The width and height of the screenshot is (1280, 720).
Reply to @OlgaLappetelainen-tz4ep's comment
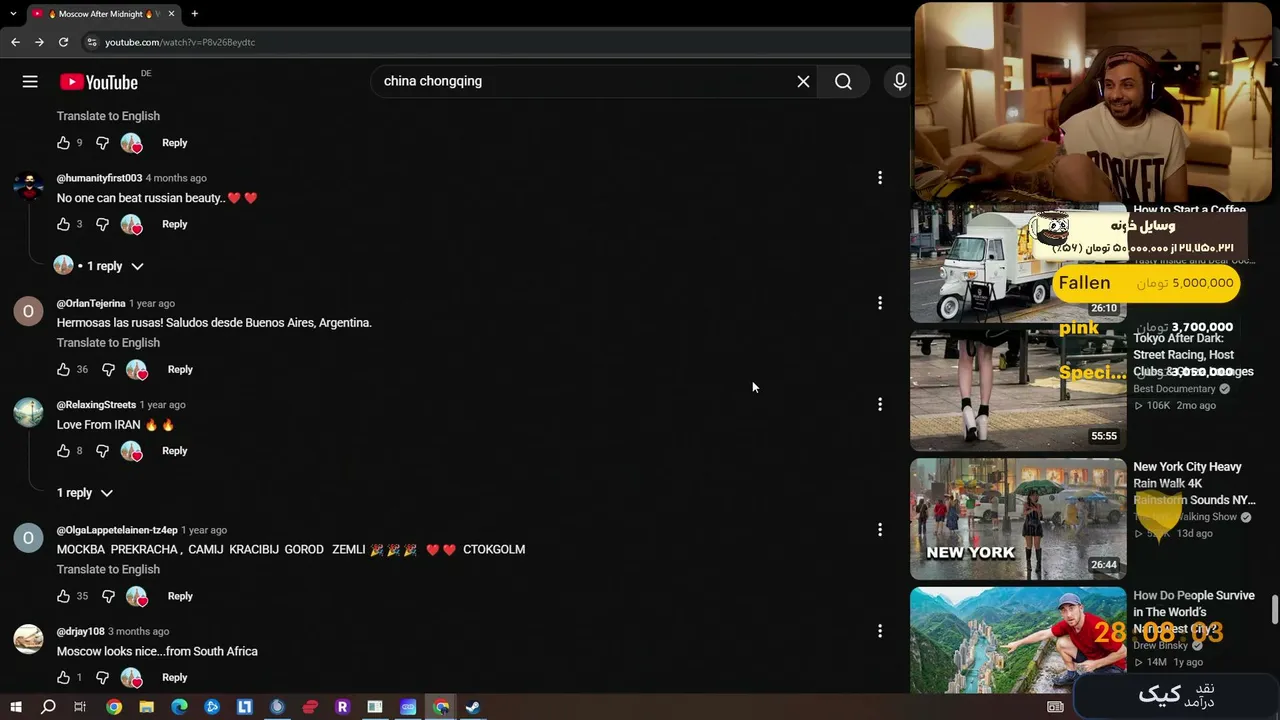pos(180,596)
